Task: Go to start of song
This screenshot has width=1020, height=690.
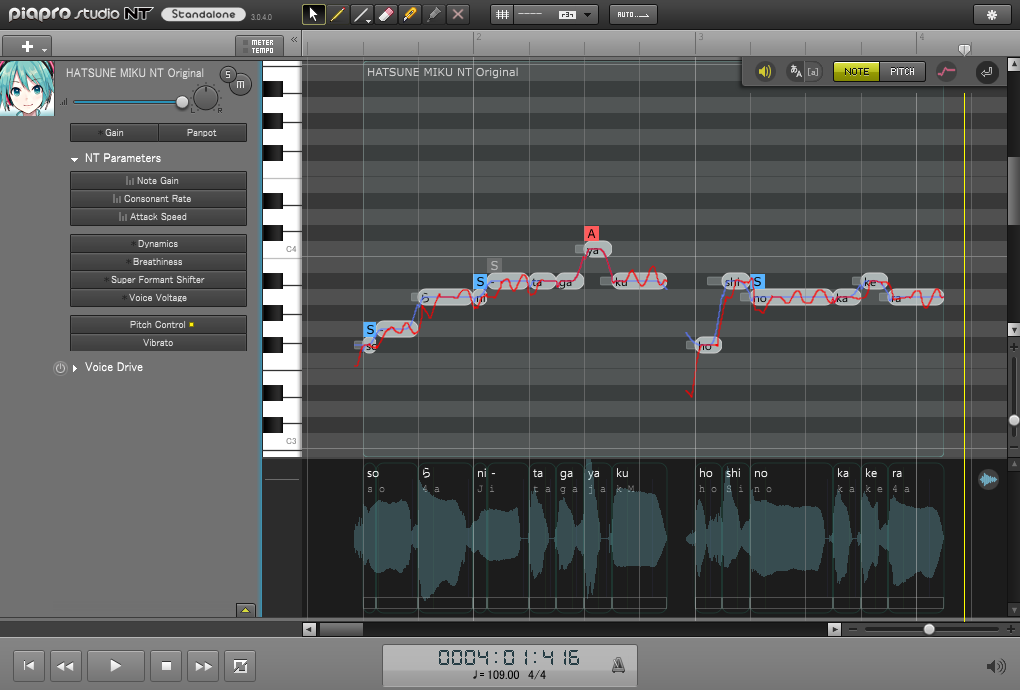Action: click(x=29, y=666)
